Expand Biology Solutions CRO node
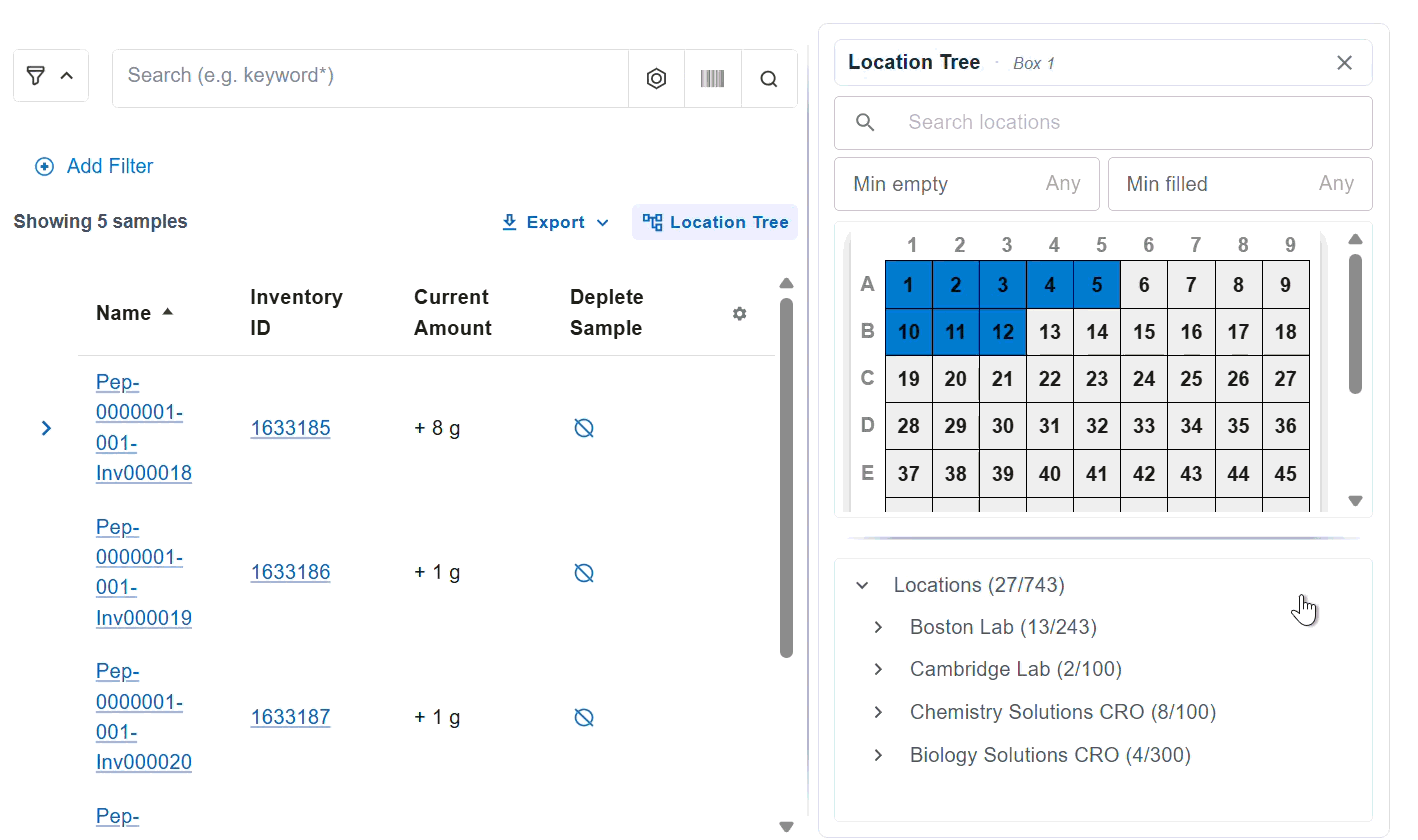The image size is (1418, 840). point(878,755)
